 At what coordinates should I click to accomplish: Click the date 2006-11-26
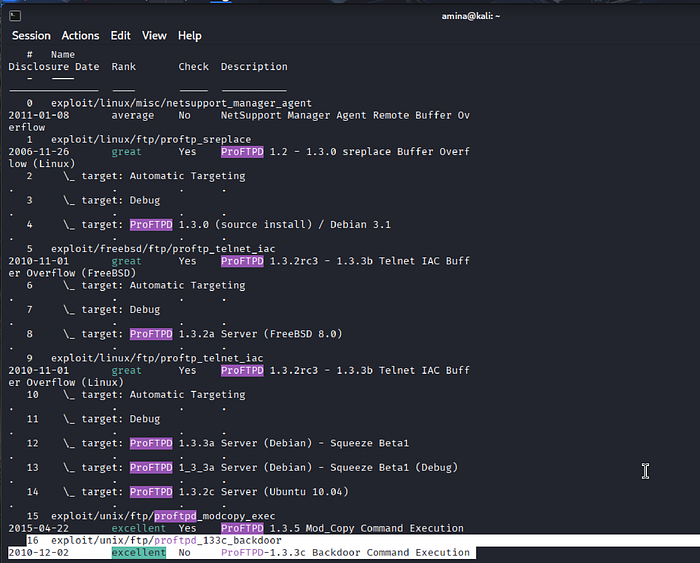click(x=39, y=152)
